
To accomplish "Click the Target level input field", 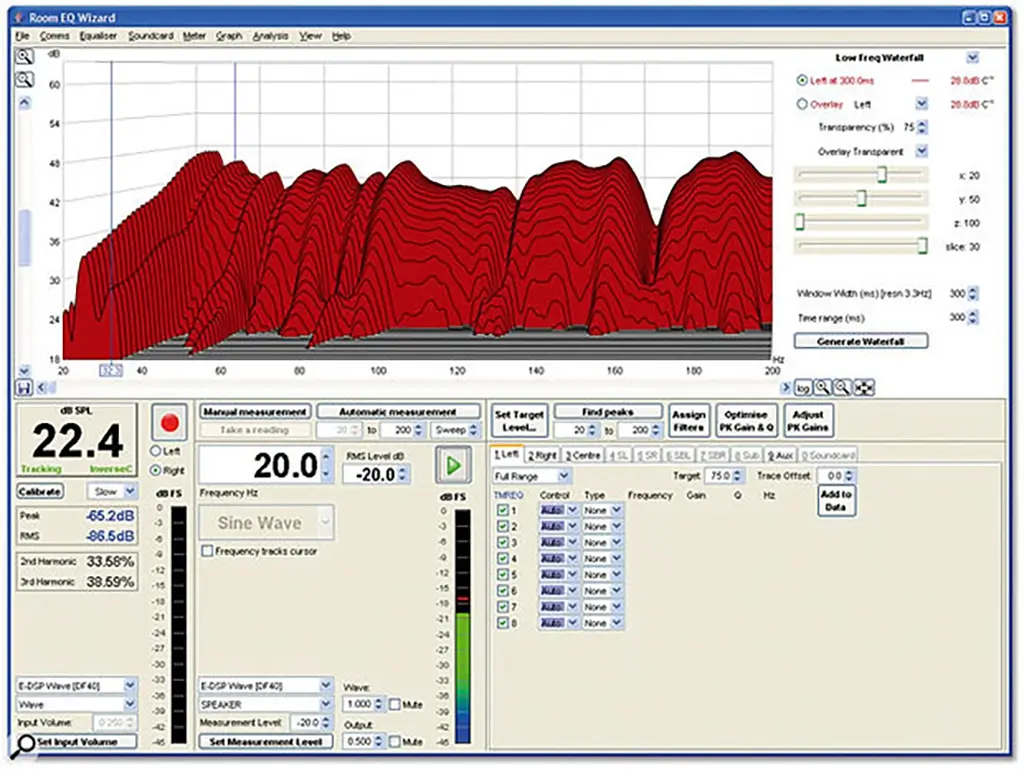I will (x=719, y=475).
